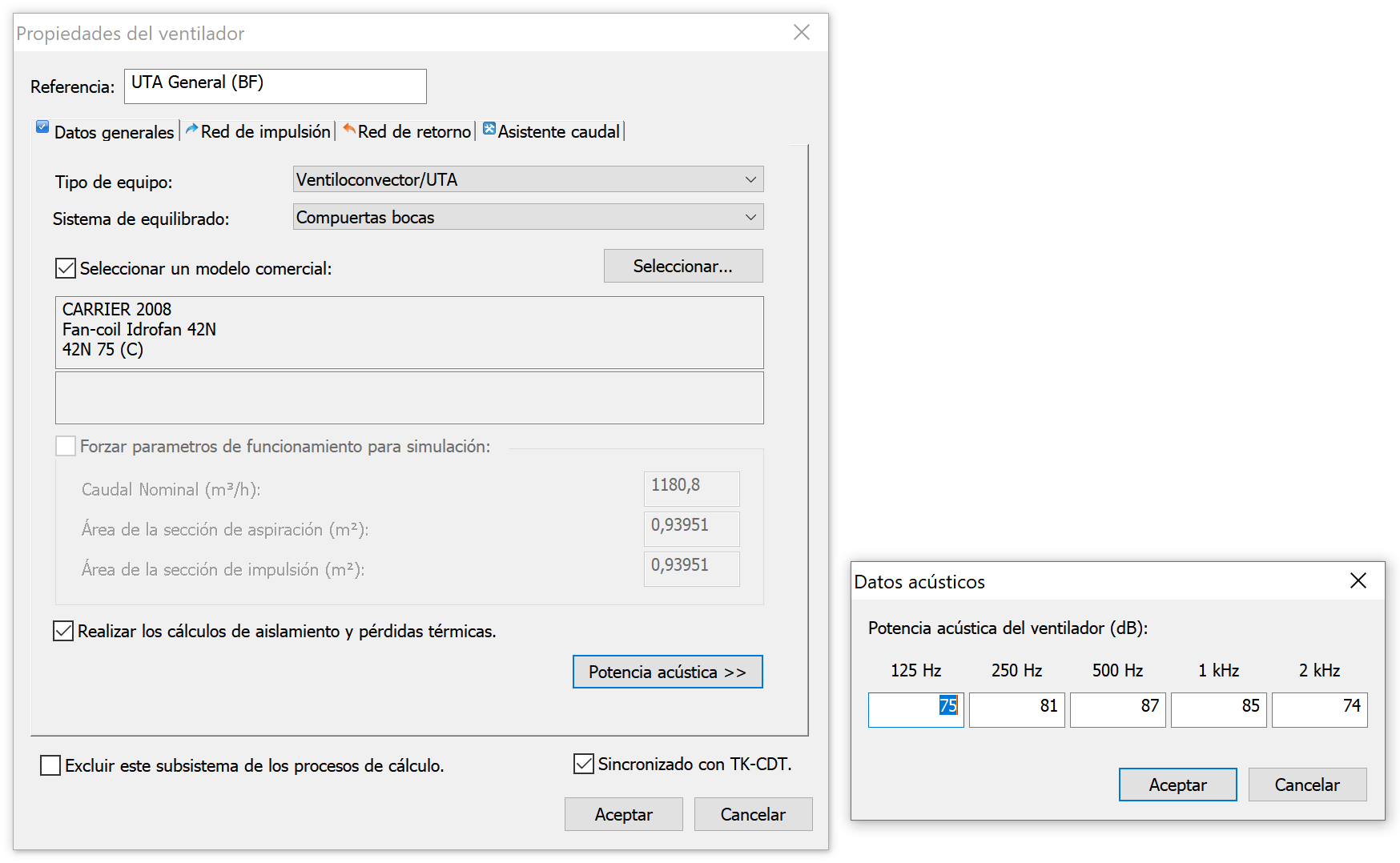The width and height of the screenshot is (1400, 863).
Task: Click the 2 kHz value field
Action: [1320, 710]
